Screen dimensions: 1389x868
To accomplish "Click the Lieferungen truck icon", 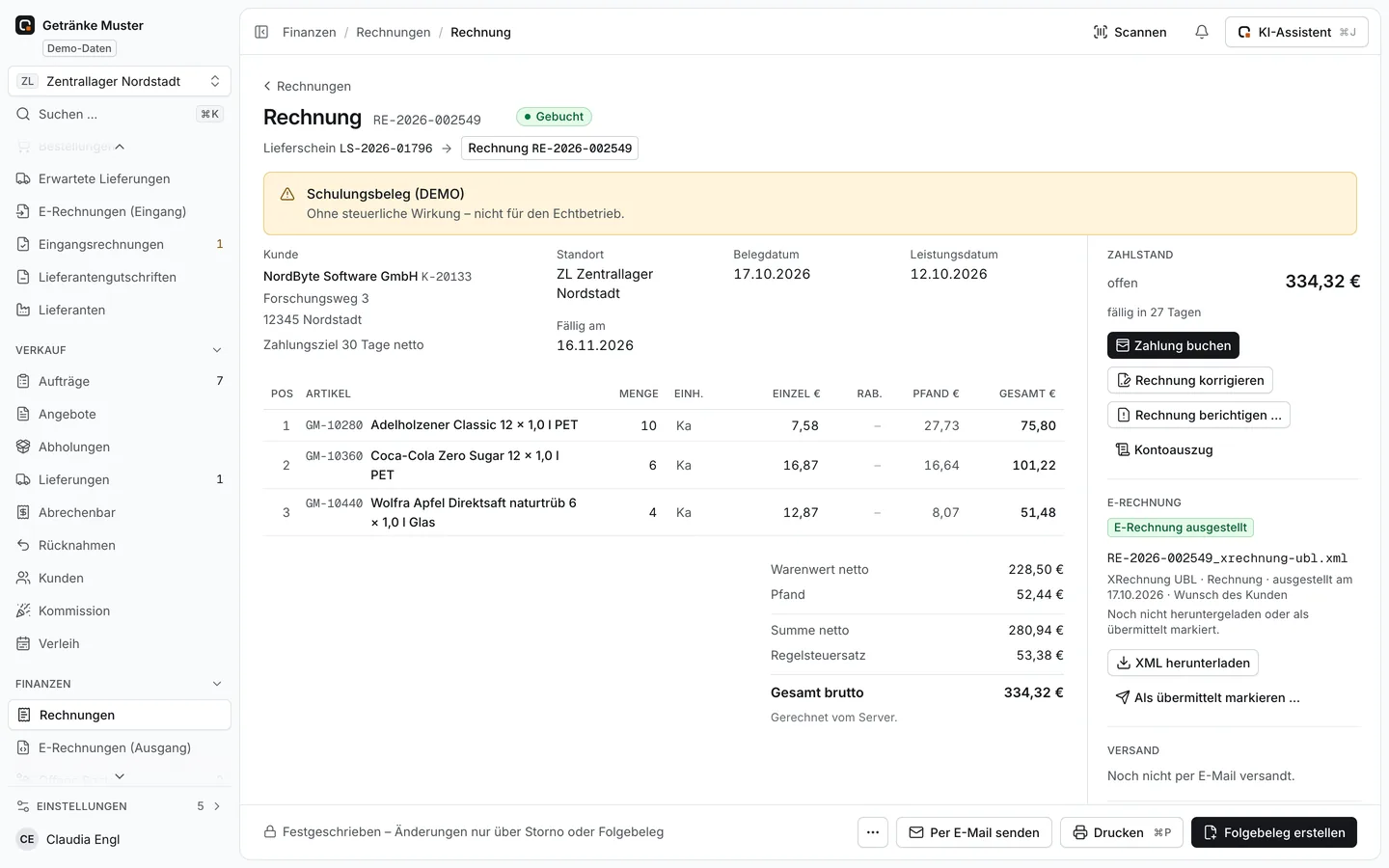I will tap(23, 479).
